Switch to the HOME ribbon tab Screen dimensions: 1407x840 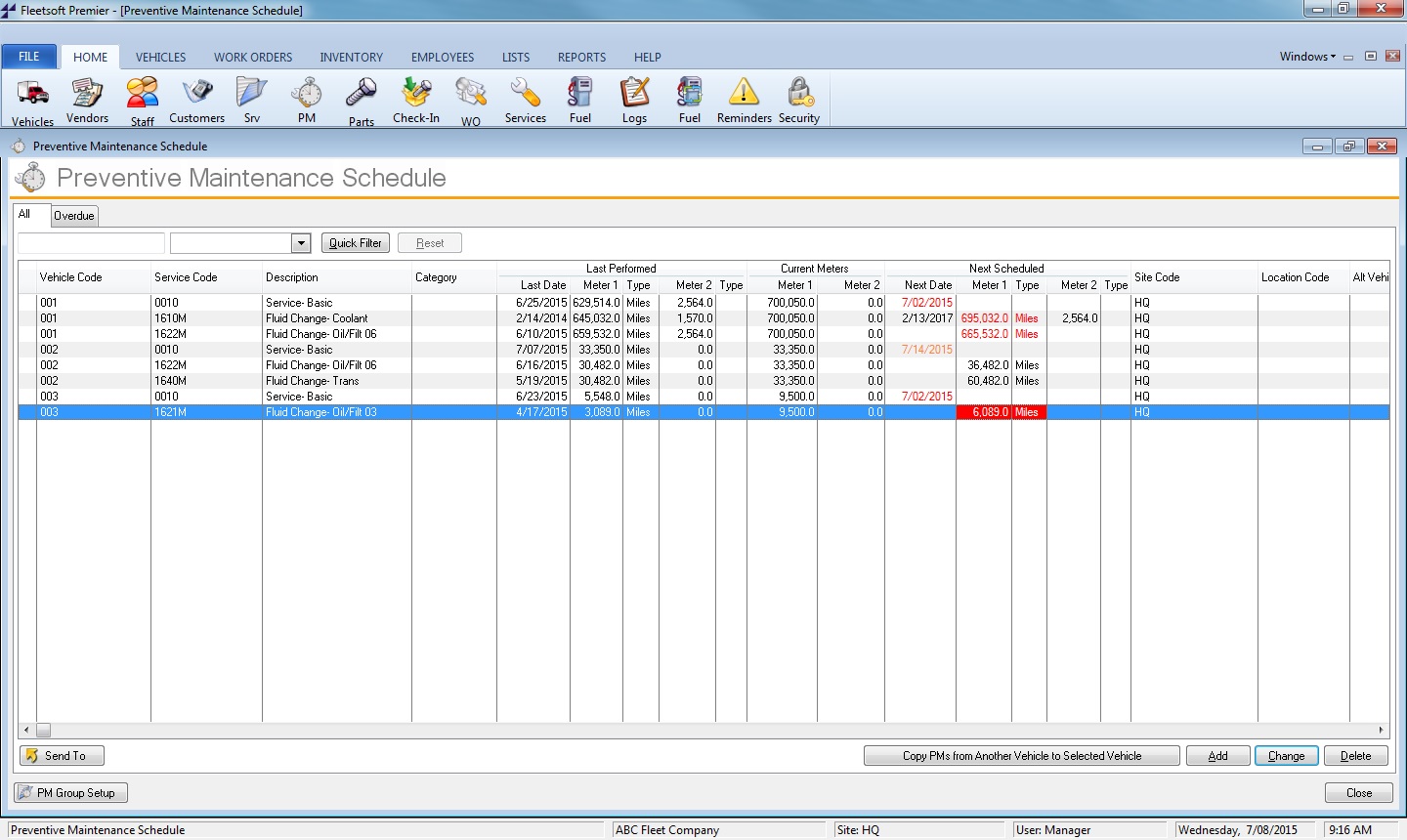pos(91,57)
